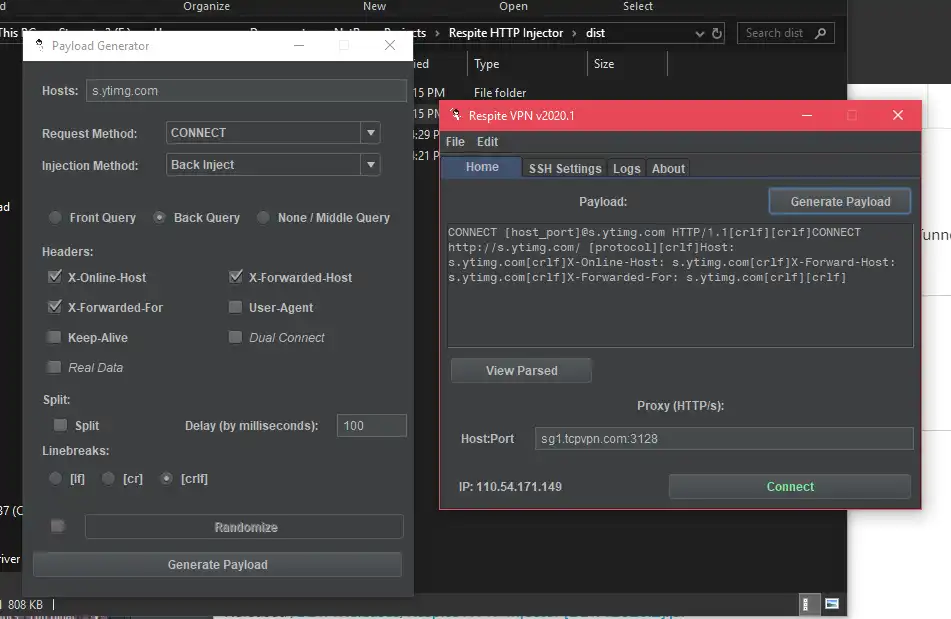Switch to the Home tab
951x619 pixels.
pyautogui.click(x=482, y=167)
